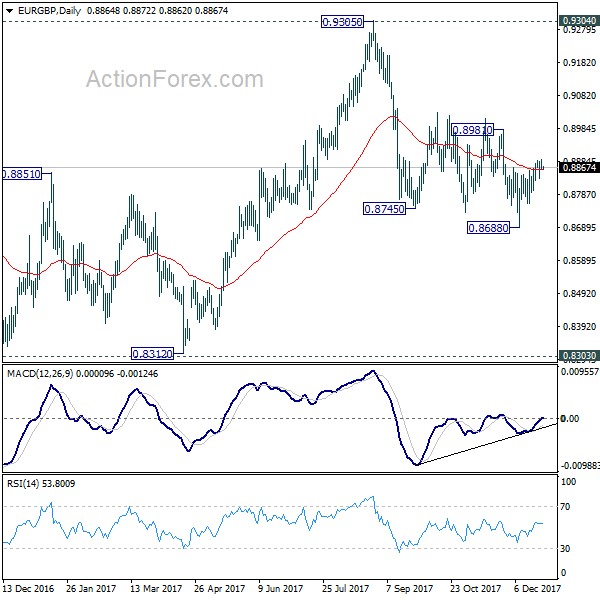Screen dimensions: 600x600
Task: Click the 26 Apr 2017 date label
Action: click(219, 588)
